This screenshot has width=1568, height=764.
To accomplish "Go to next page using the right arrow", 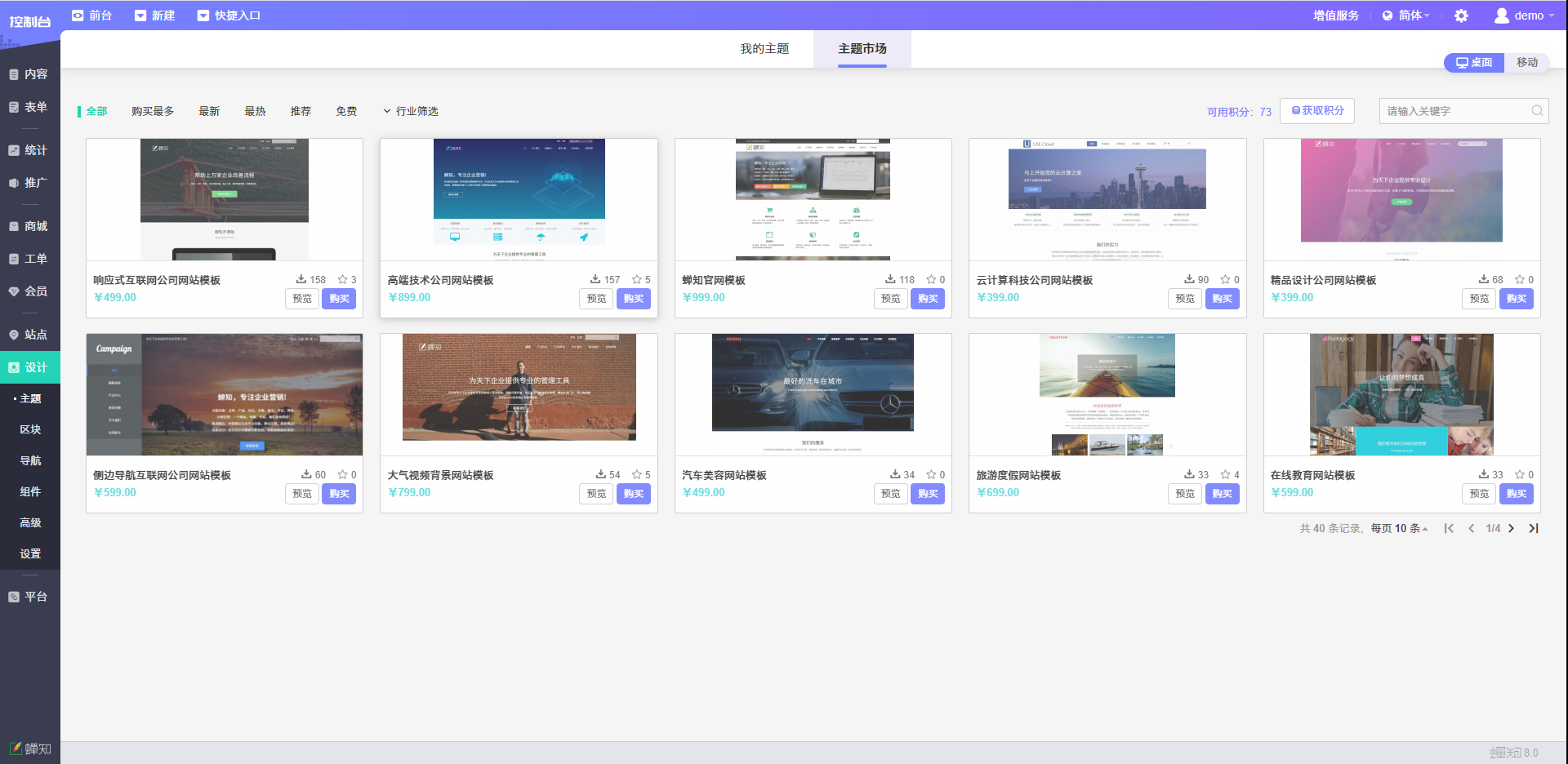I will pos(1511,528).
